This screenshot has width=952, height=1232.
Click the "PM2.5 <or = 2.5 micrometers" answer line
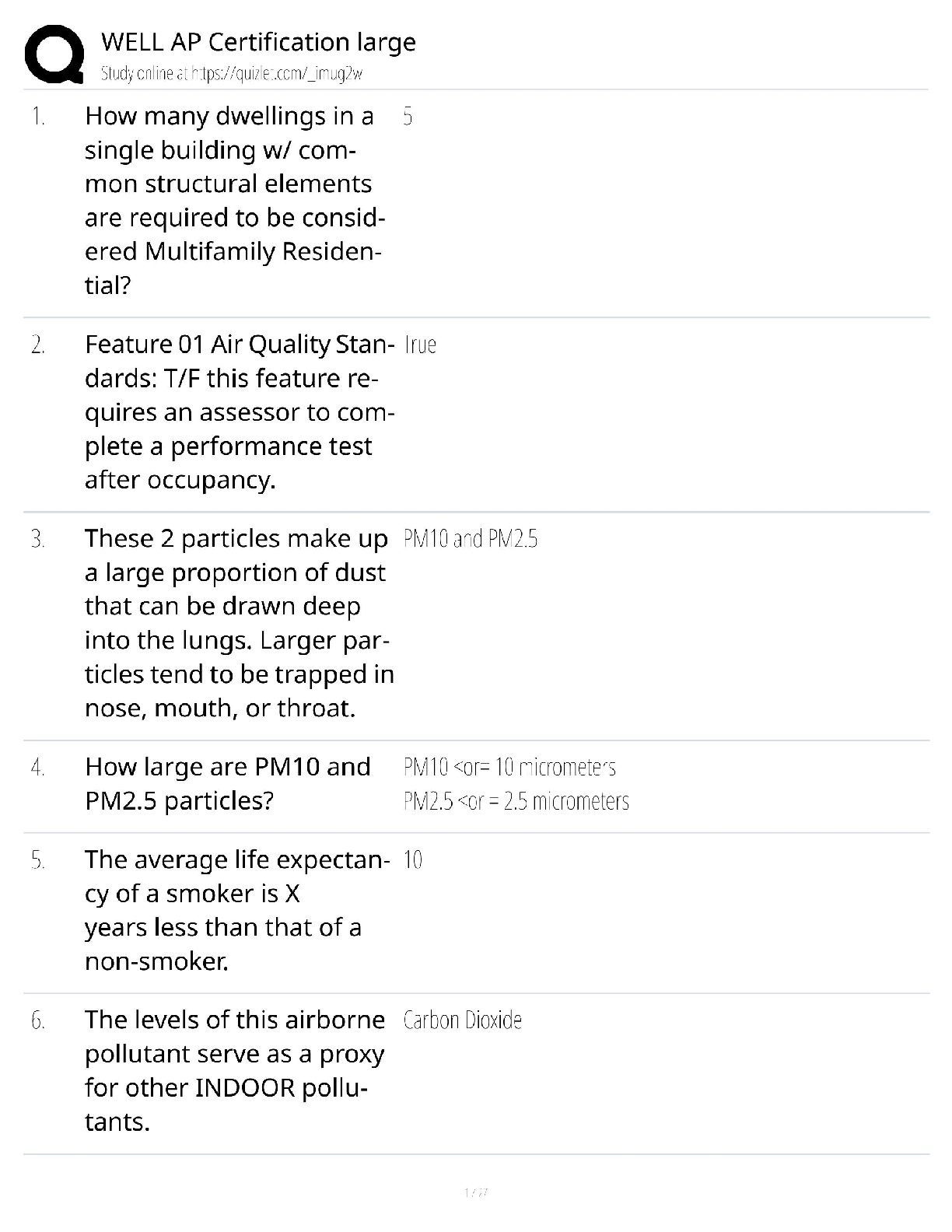tap(516, 801)
